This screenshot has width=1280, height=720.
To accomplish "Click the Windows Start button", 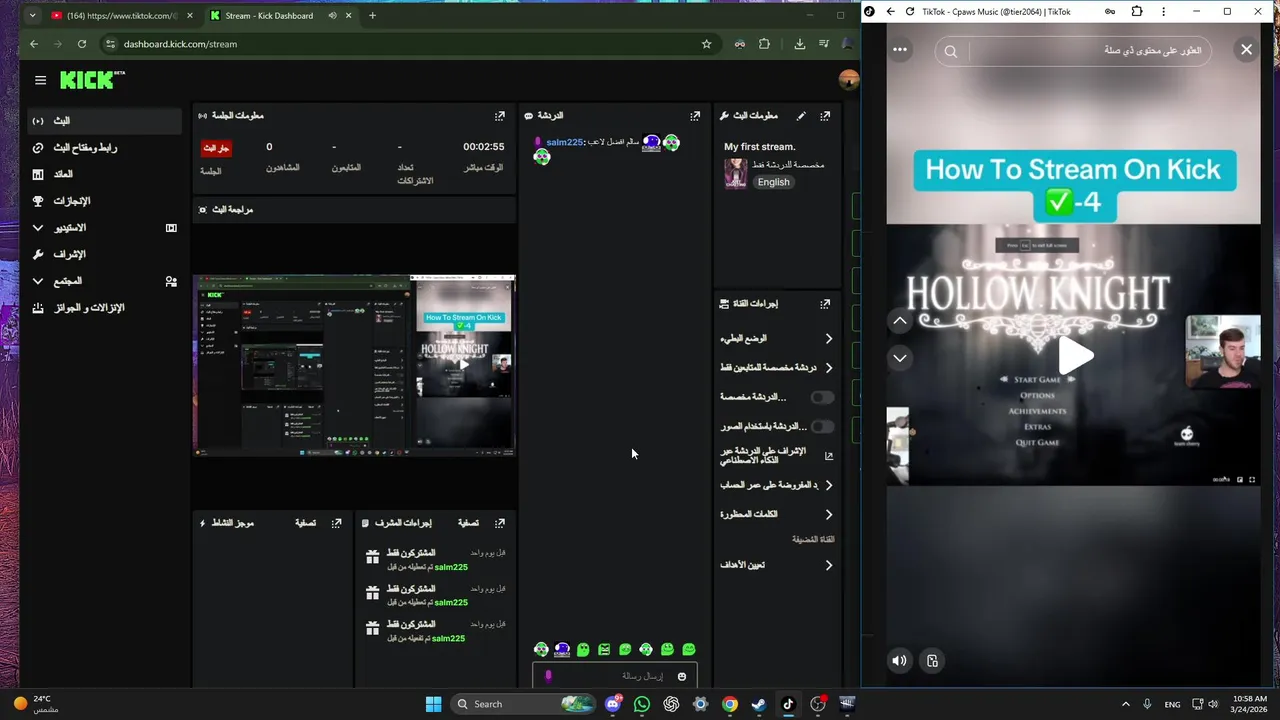I will 433,704.
